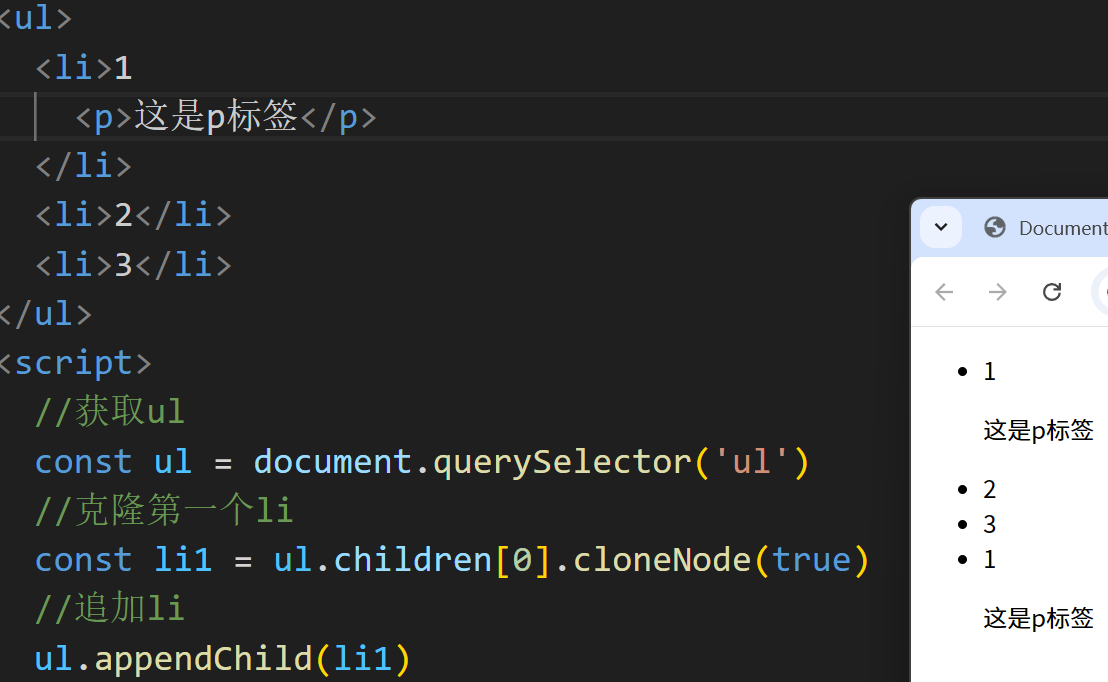Click the closing '</ul>' tag line
Viewport: 1108px width, 682px height.
point(46,314)
